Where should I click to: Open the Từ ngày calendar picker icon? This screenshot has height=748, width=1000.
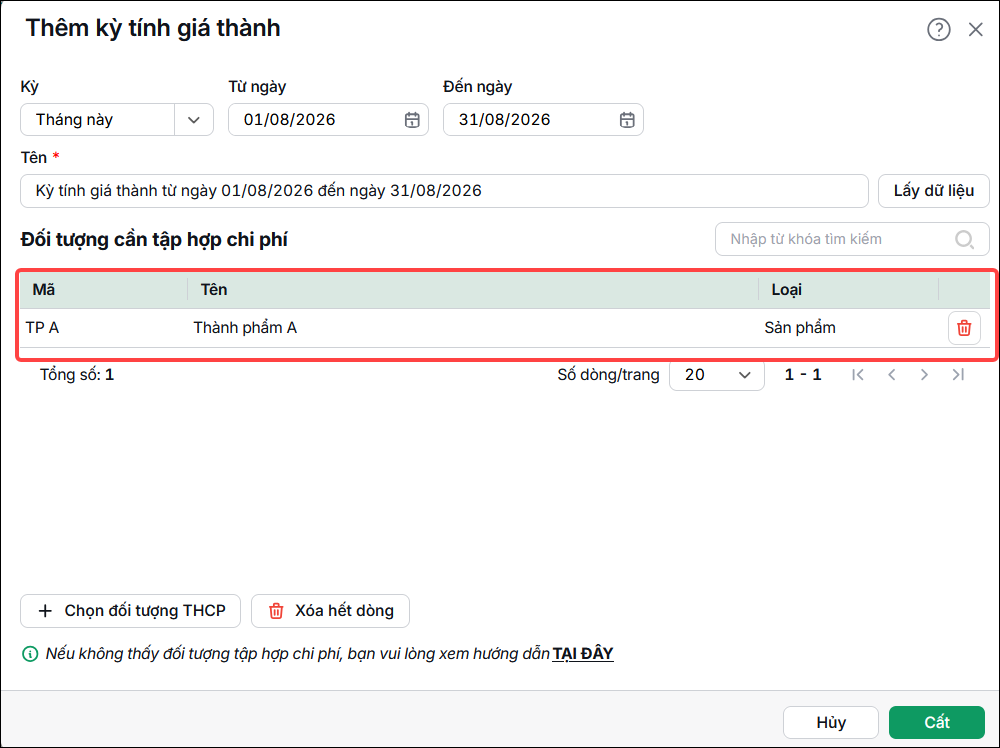point(412,120)
